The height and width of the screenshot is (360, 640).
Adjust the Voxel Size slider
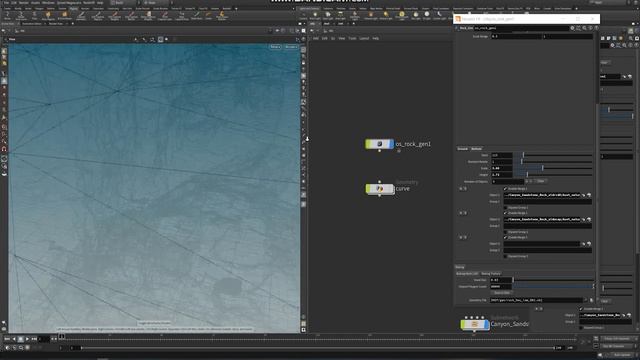pos(553,280)
